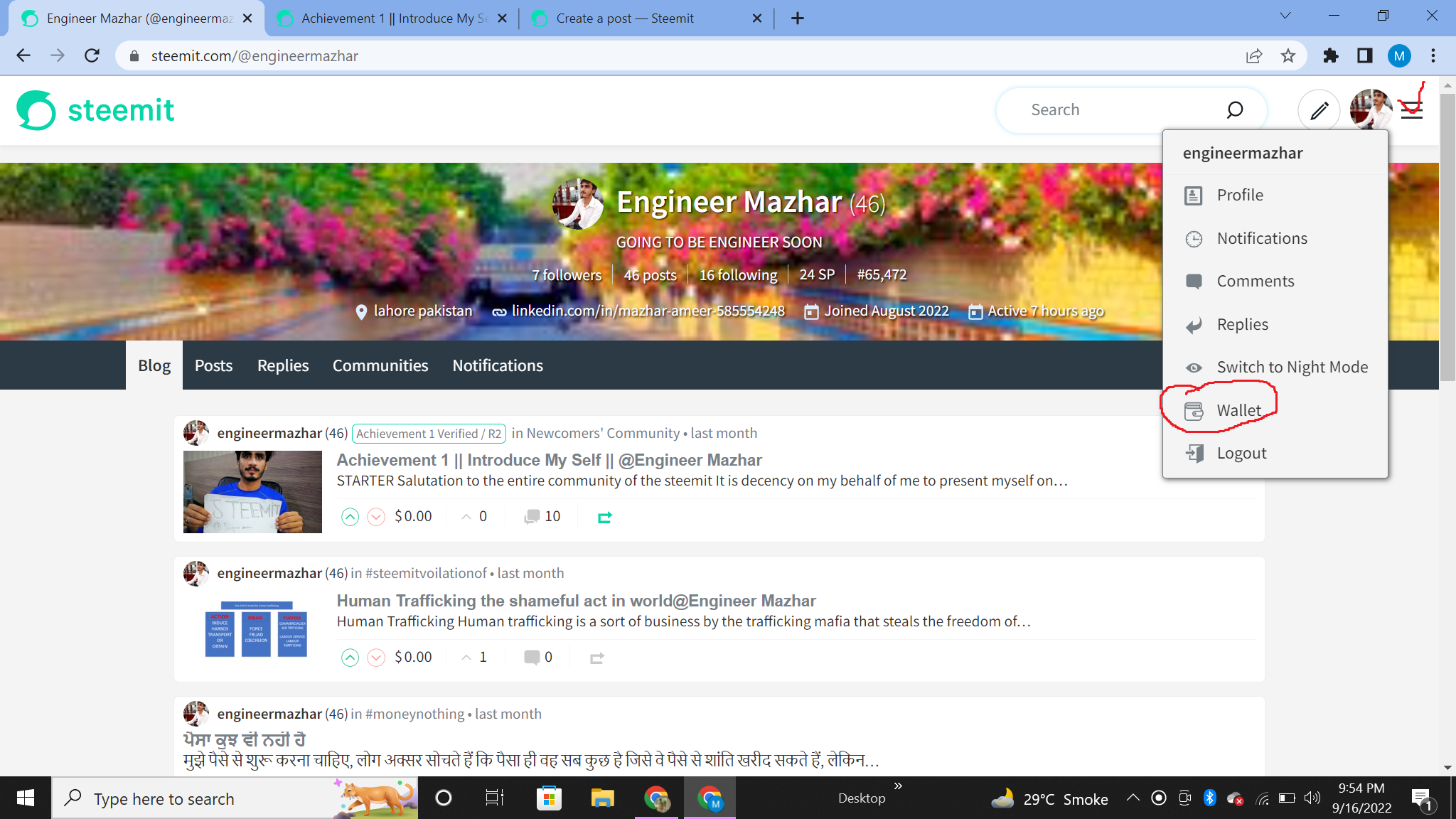Image resolution: width=1456 pixels, height=819 pixels.
Task: Expand votes list on Human Trafficking post
Action: 474,658
